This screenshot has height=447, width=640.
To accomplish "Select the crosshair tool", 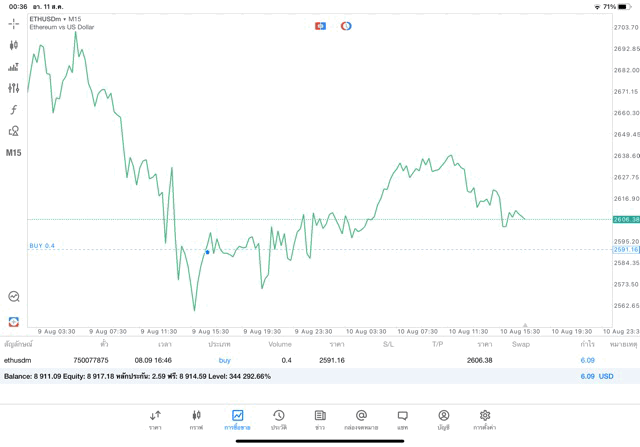I will click(13, 23).
